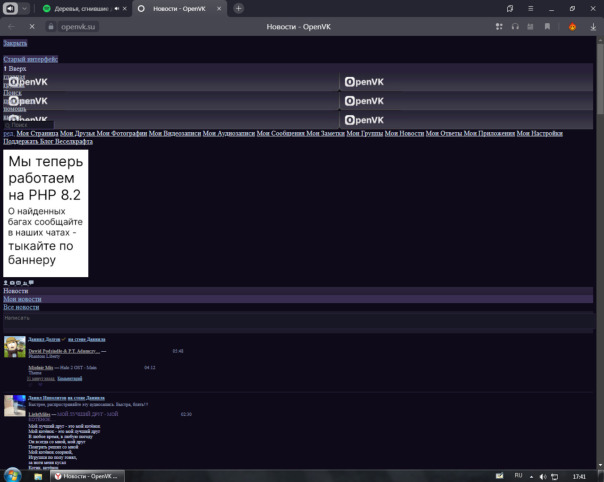
Task: Open the Windows Start menu orb
Action: point(12,475)
